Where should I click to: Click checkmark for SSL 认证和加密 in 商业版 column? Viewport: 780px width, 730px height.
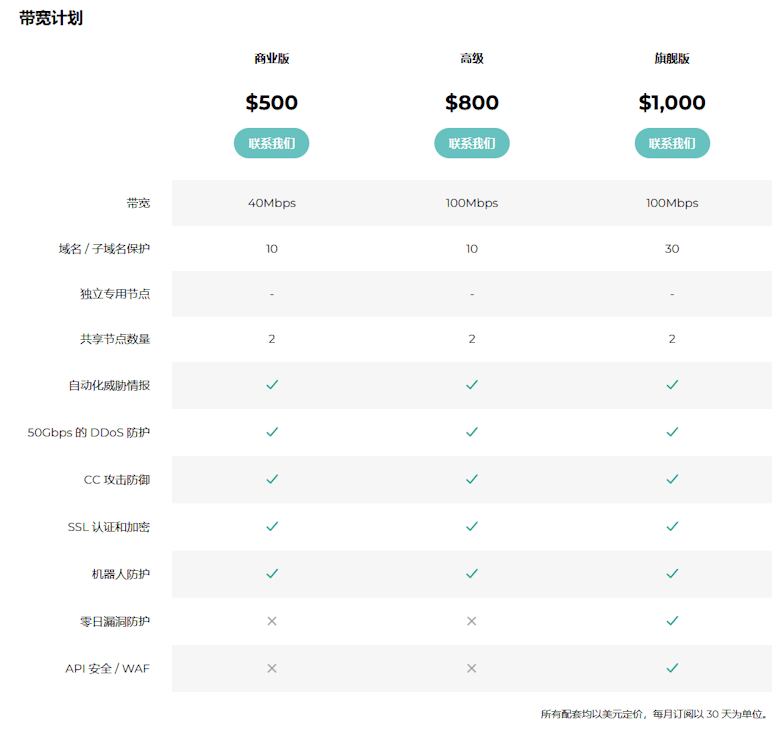pyautogui.click(x=272, y=526)
